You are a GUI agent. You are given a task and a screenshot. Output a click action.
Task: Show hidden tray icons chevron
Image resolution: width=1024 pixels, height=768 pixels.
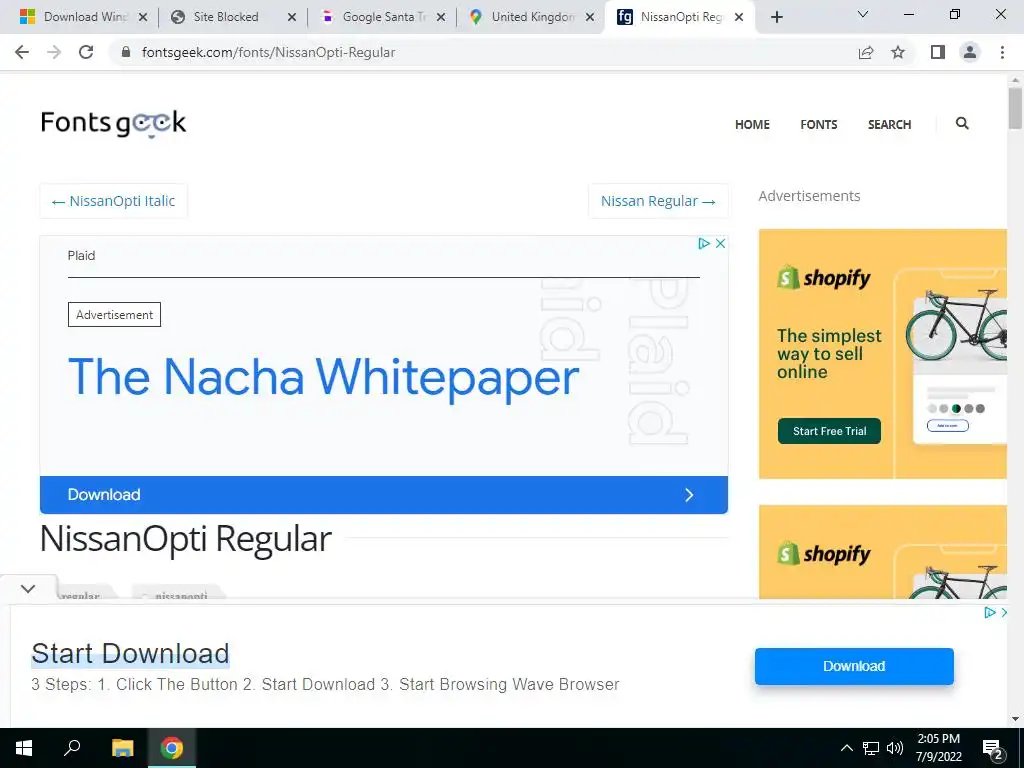[x=846, y=748]
